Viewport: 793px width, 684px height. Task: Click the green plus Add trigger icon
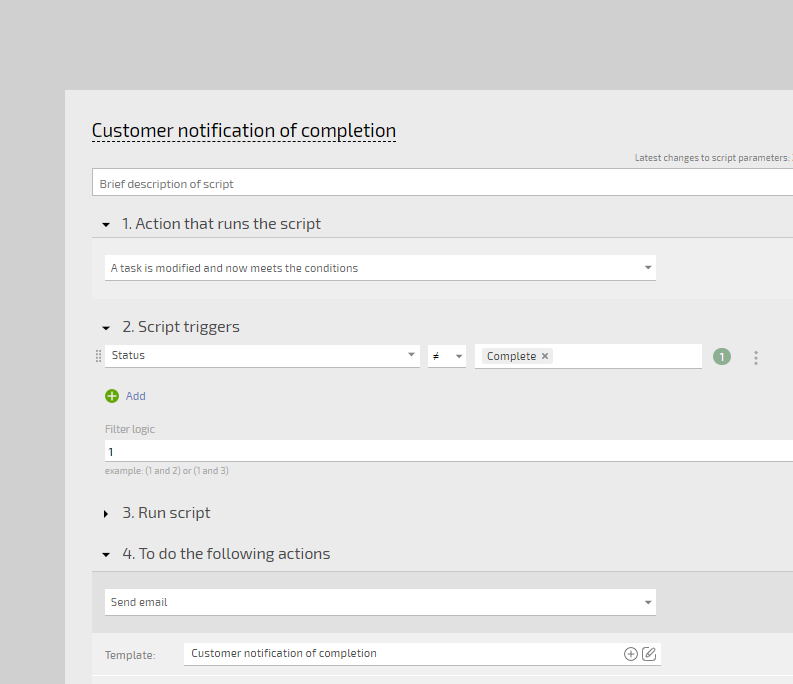pos(112,396)
